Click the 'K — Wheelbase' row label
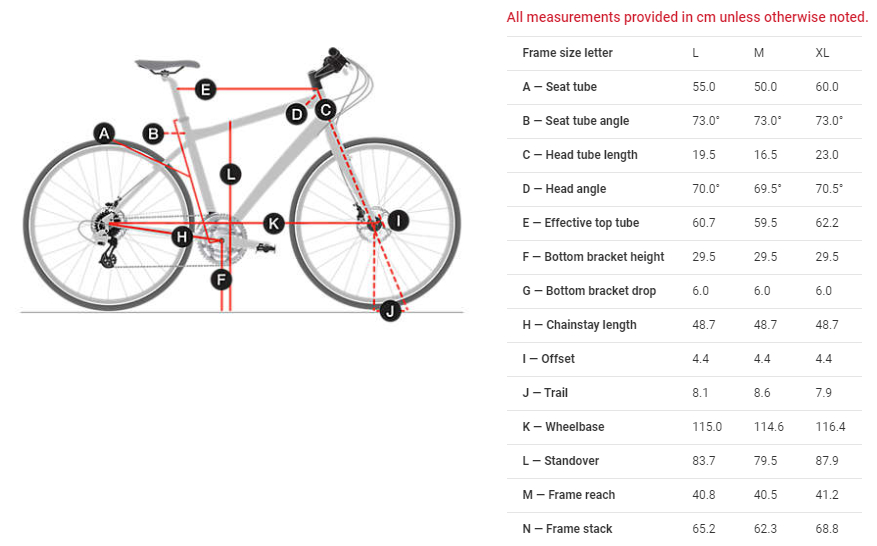877x546 pixels. point(563,427)
